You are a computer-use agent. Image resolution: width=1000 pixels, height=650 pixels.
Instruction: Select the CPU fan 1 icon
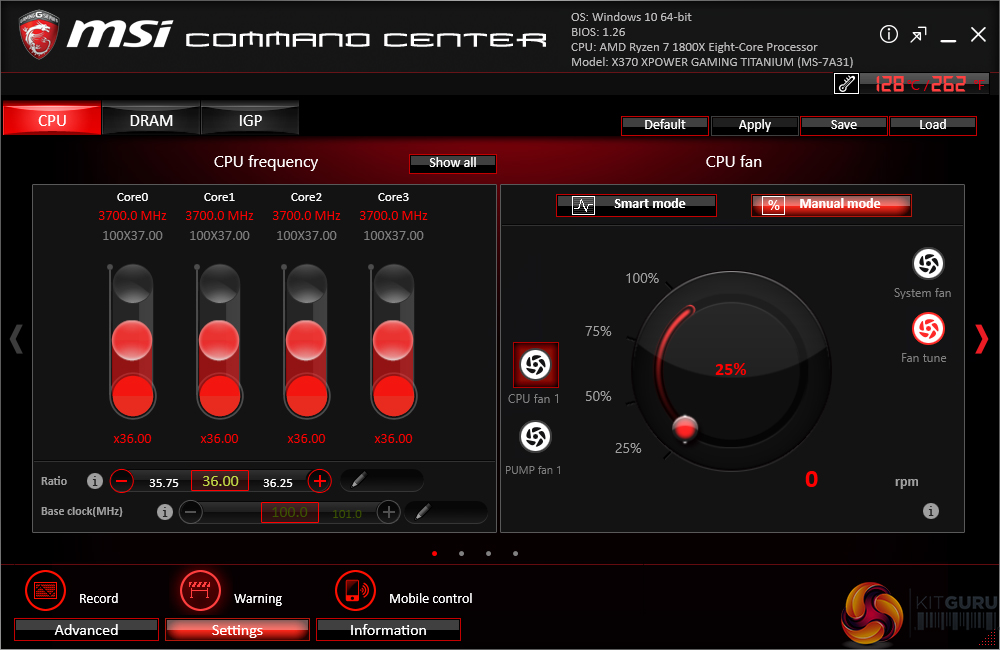(536, 365)
